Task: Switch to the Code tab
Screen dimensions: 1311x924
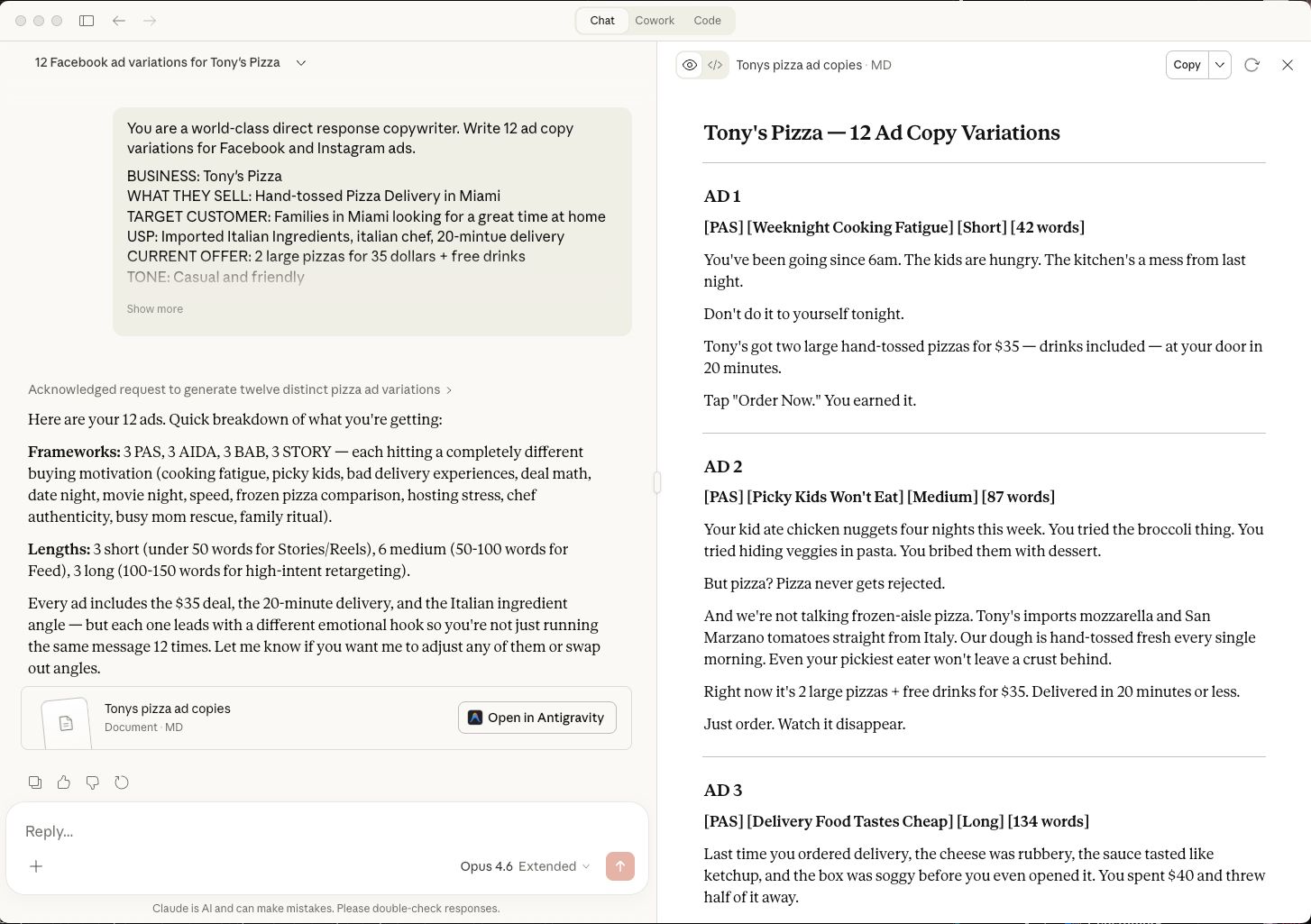Action: pos(707,21)
